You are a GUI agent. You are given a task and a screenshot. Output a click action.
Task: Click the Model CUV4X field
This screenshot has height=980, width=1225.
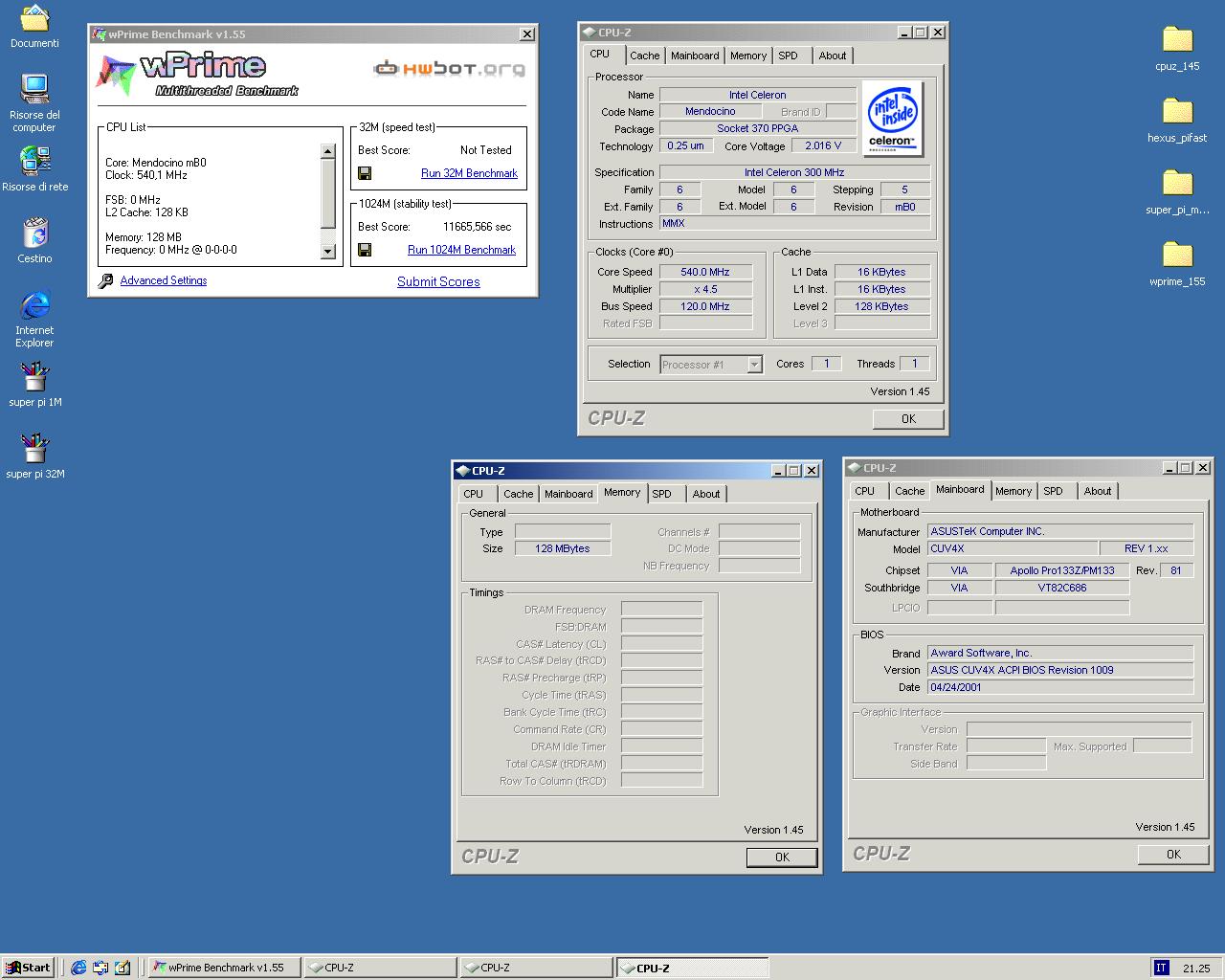coord(1012,548)
